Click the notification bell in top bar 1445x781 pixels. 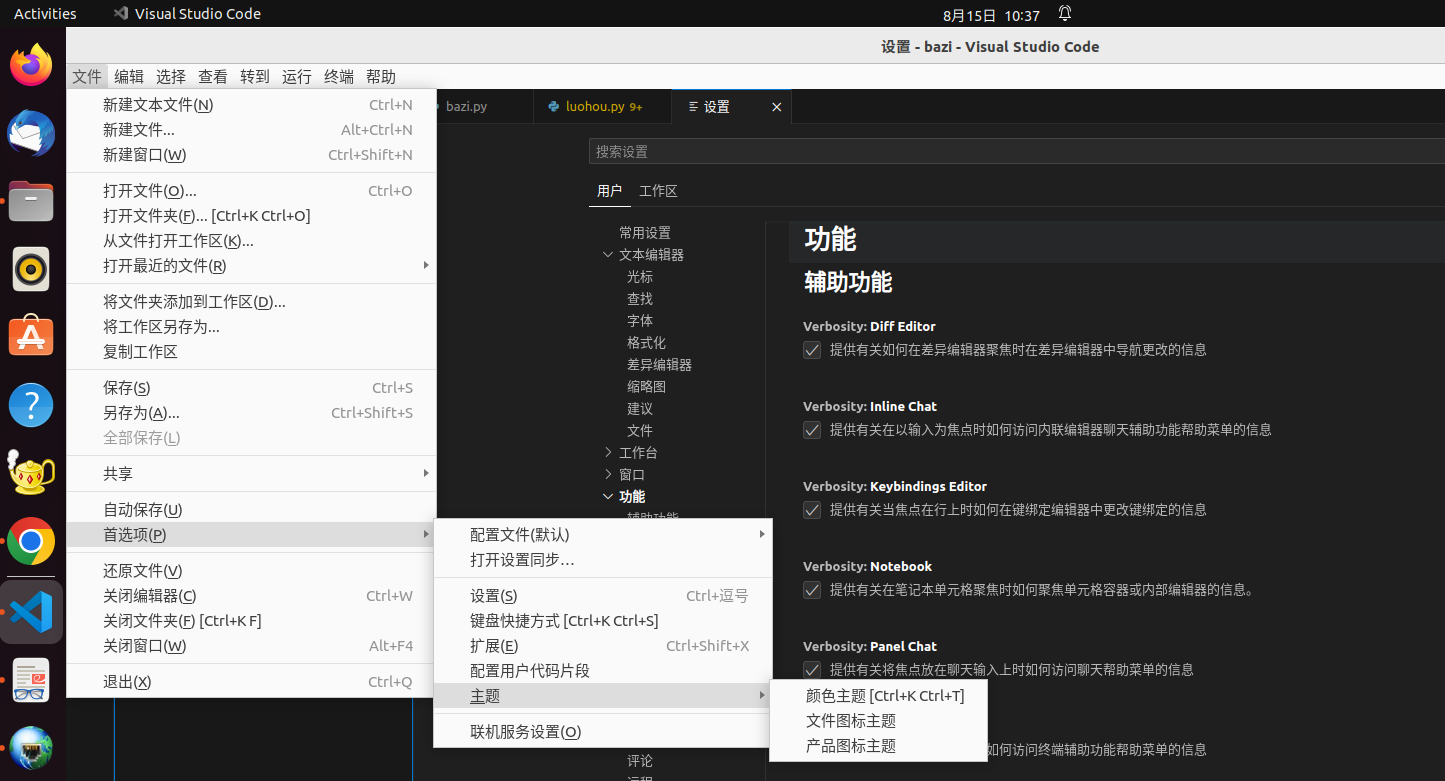(1065, 14)
